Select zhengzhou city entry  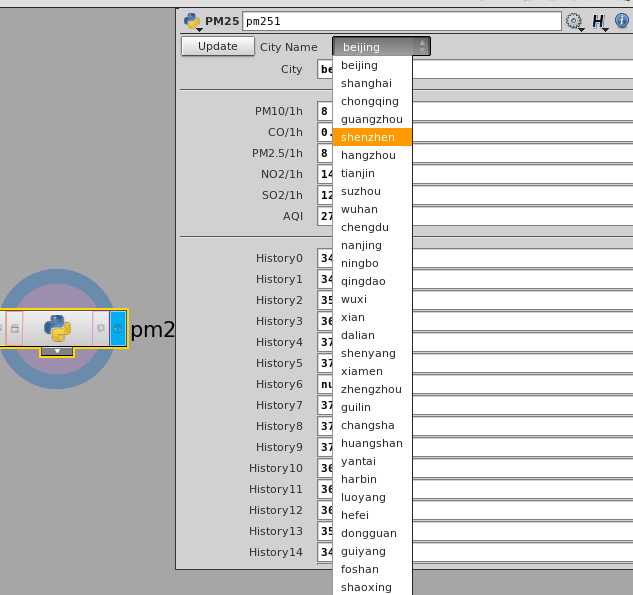pyautogui.click(x=372, y=389)
